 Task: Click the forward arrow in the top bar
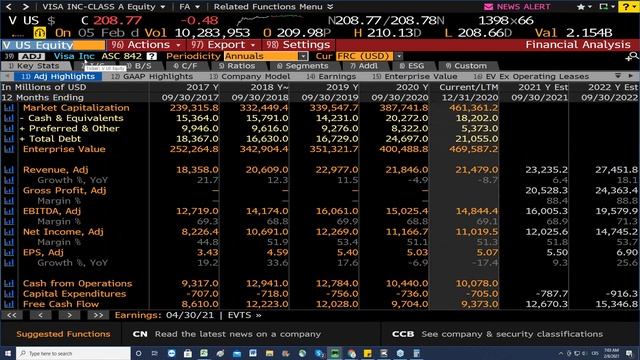[x=25, y=7]
